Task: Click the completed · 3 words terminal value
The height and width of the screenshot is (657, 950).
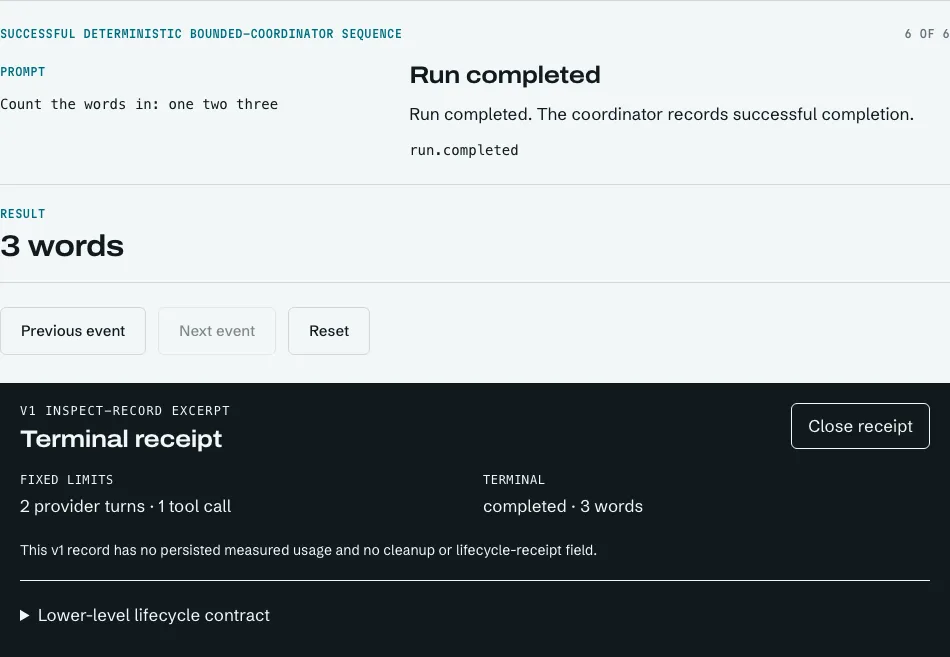Action: [563, 506]
